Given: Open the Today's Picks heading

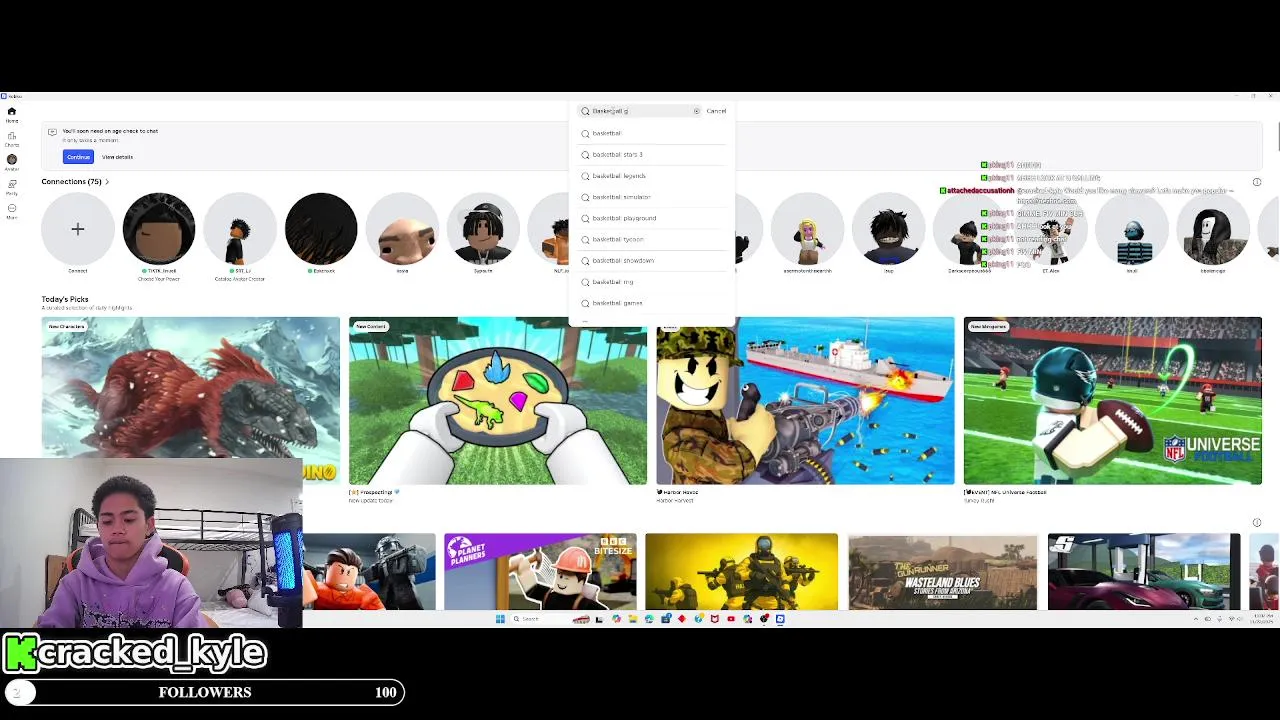Looking at the screenshot, I should (x=65, y=299).
